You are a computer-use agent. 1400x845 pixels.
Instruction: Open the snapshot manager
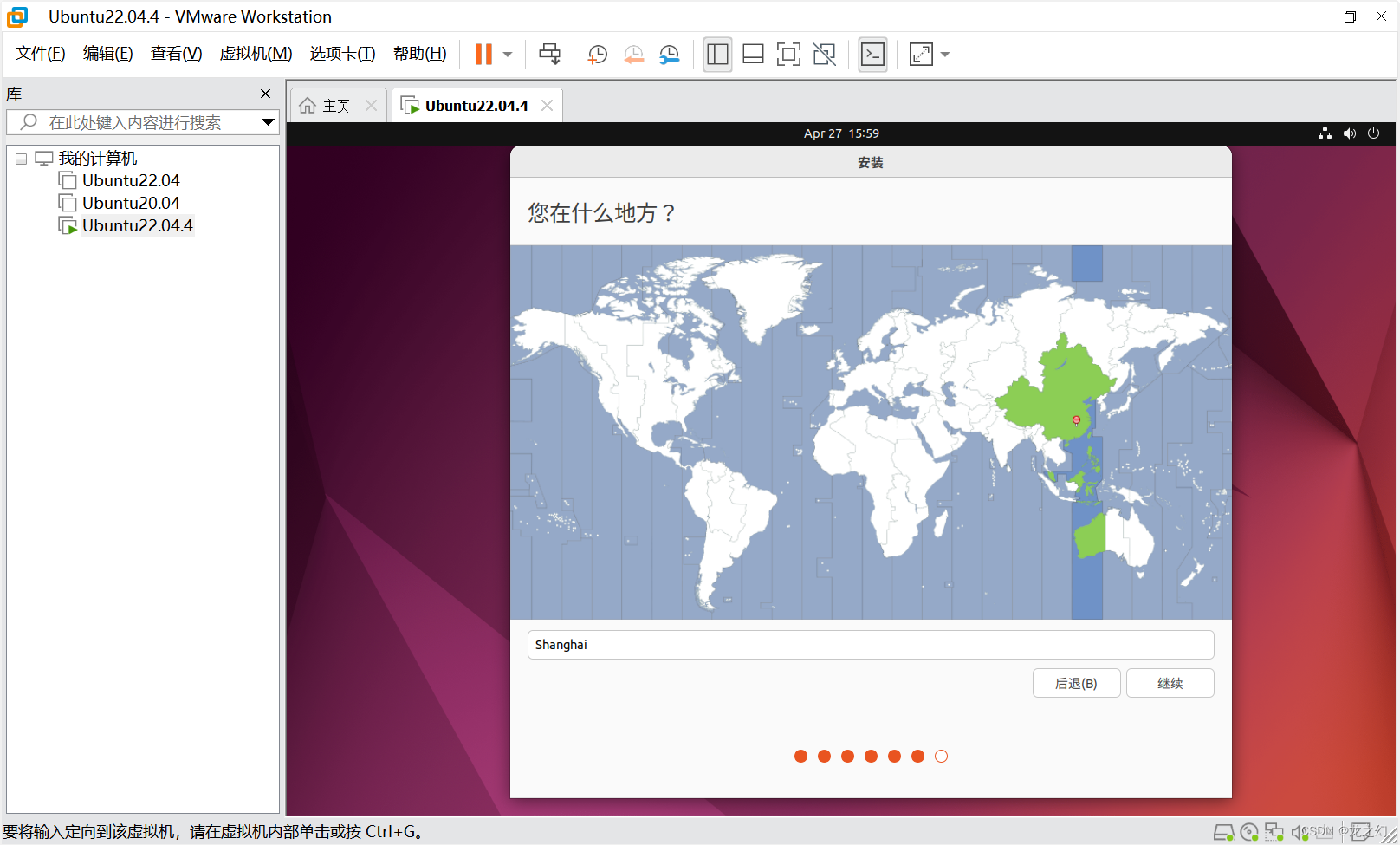(x=669, y=54)
